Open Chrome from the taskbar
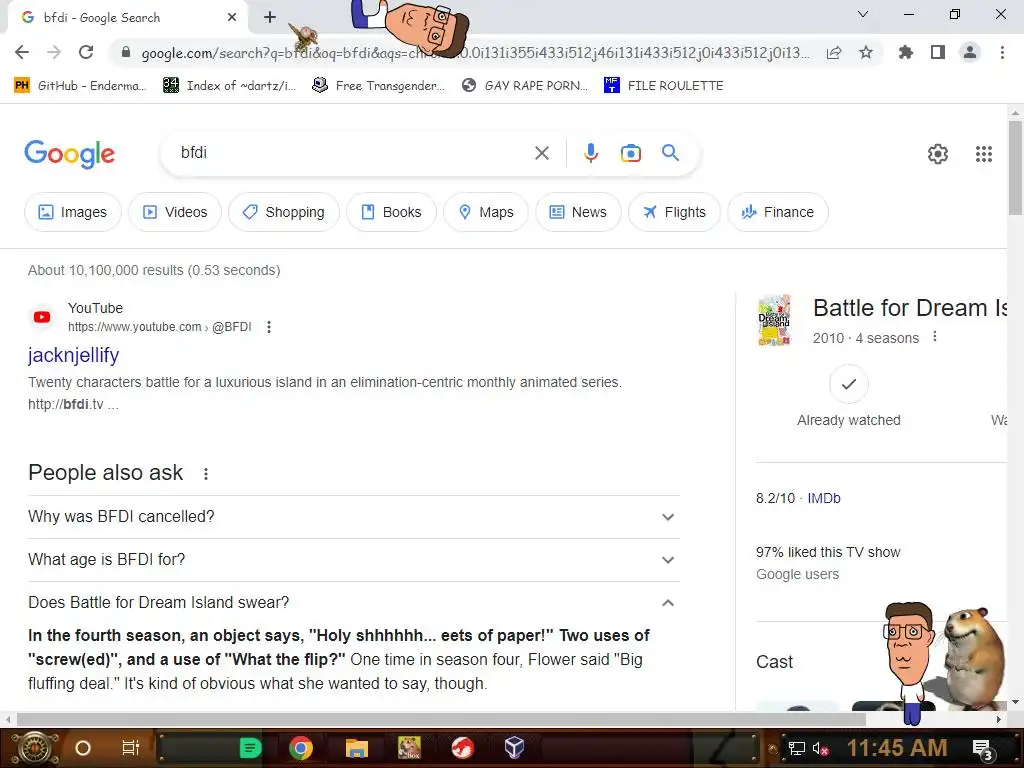The image size is (1024, 768). coord(300,748)
